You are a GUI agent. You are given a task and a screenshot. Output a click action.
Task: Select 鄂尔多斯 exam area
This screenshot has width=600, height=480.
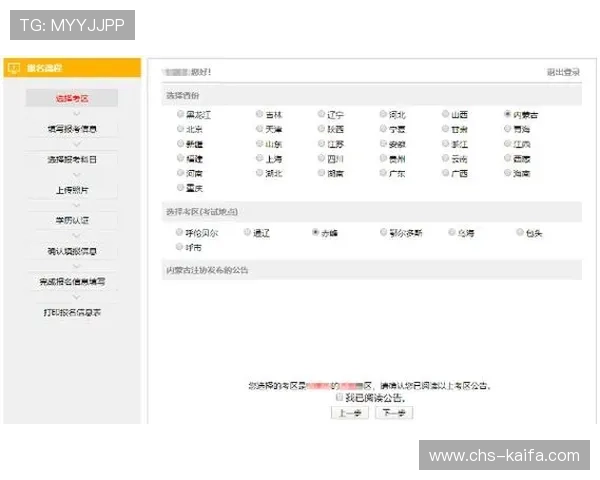pyautogui.click(x=383, y=232)
